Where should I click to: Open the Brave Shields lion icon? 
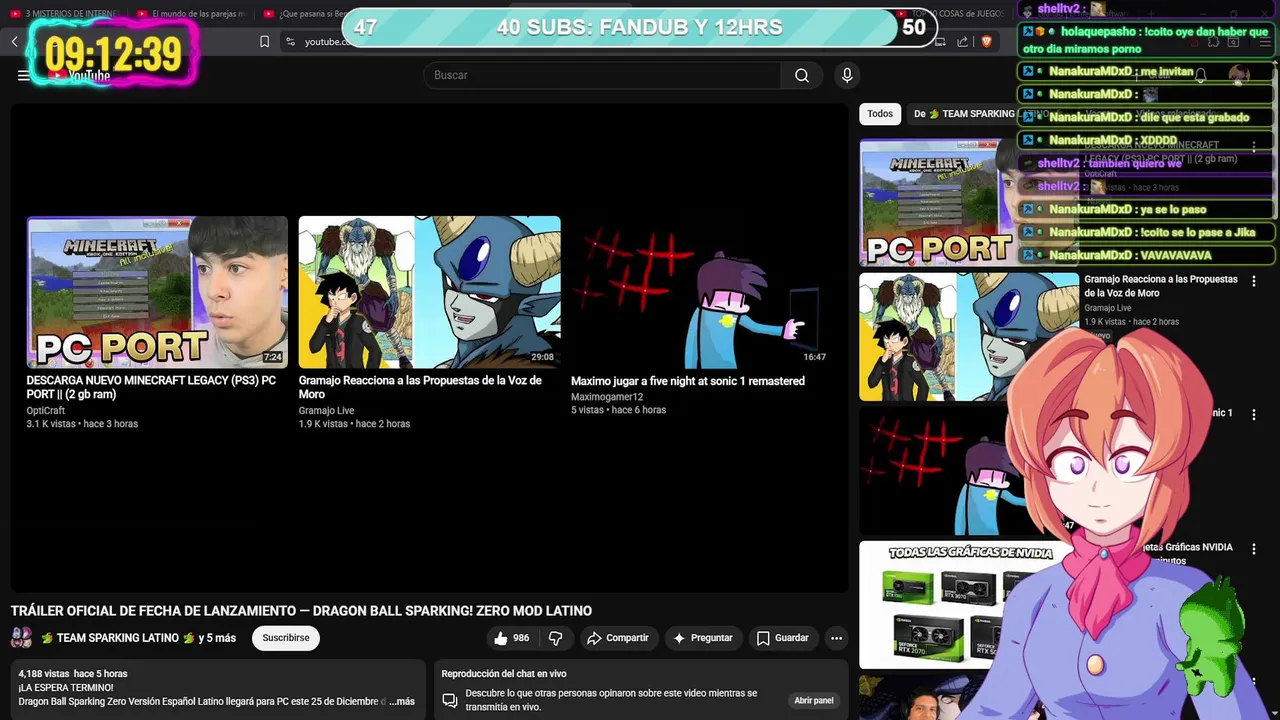click(x=986, y=41)
